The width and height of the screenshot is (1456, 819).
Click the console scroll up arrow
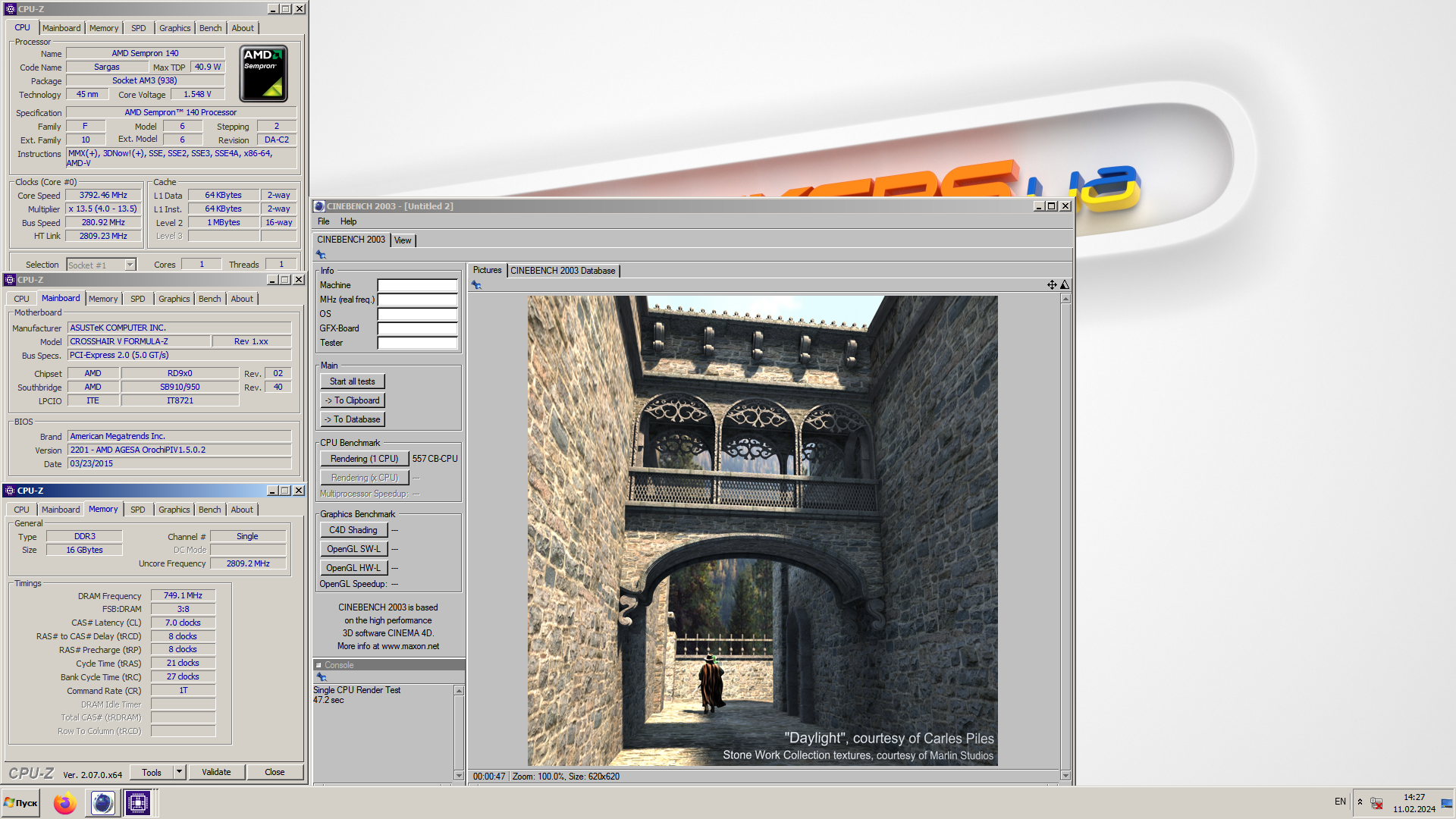click(x=459, y=691)
